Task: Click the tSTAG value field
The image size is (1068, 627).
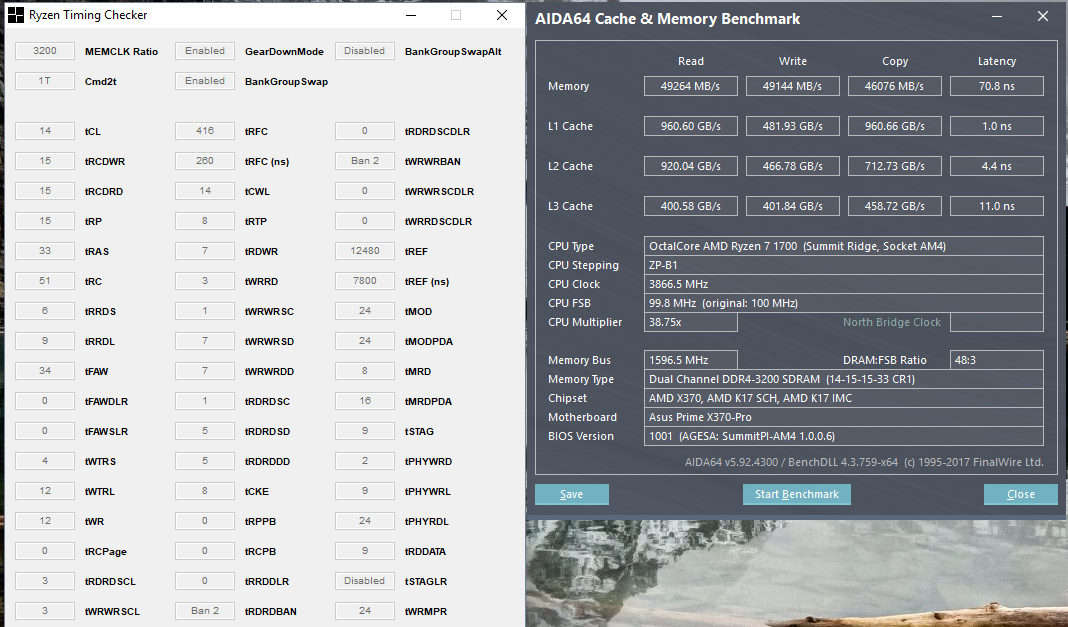Action: pos(364,431)
